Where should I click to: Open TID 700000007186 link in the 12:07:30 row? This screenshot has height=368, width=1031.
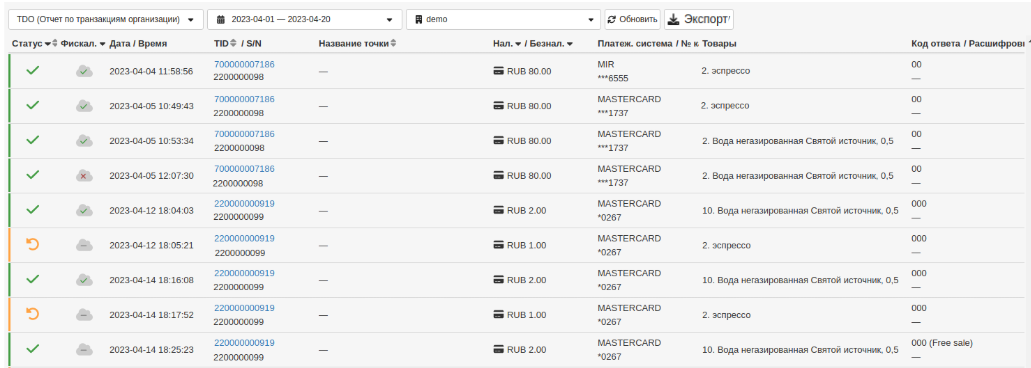click(245, 169)
